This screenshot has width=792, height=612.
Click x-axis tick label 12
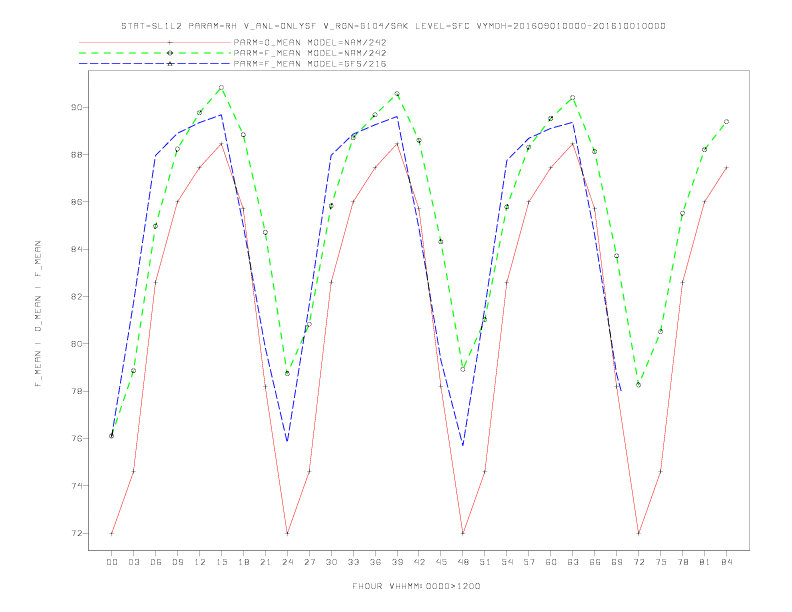200,562
